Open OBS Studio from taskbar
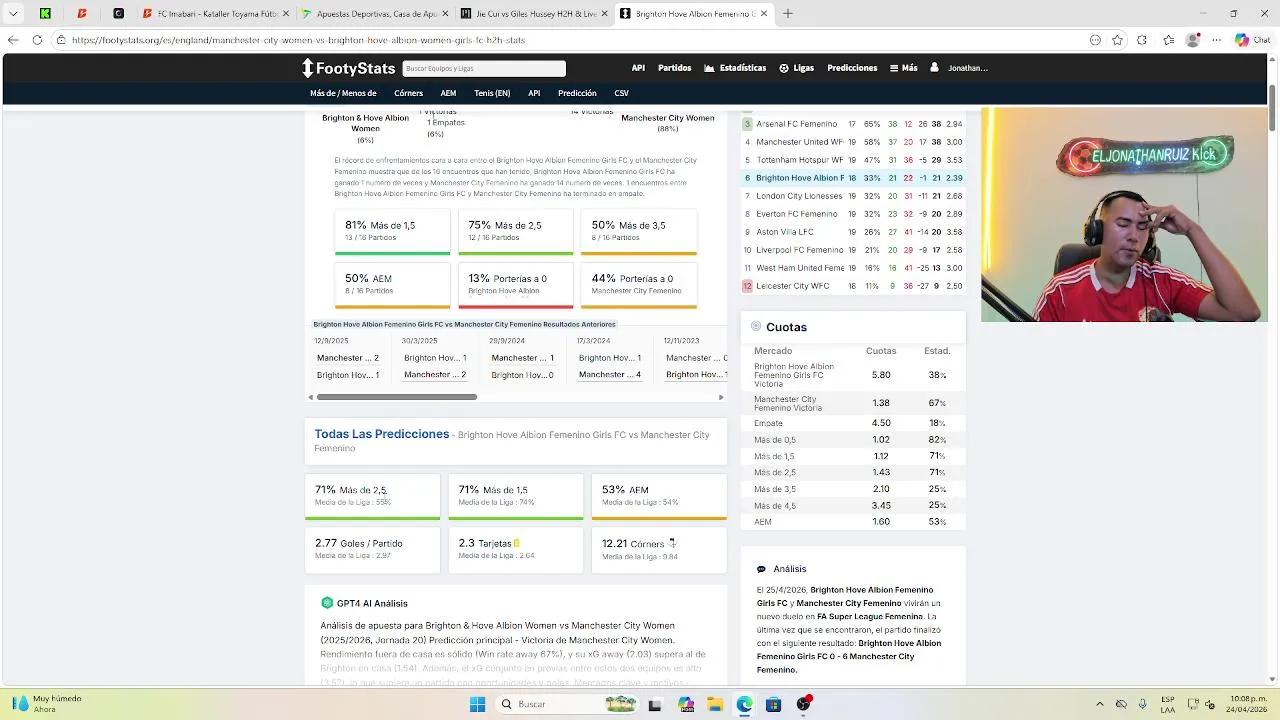 tap(803, 704)
